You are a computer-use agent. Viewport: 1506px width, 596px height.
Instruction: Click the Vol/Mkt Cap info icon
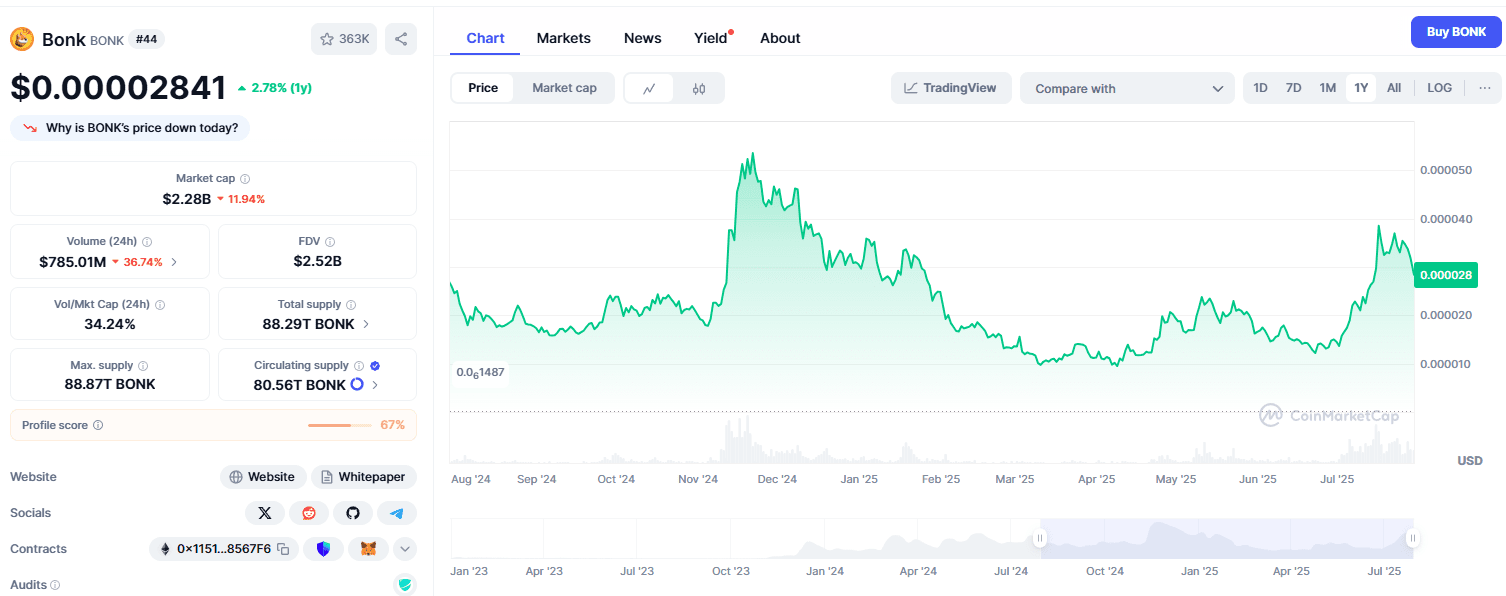pyautogui.click(x=160, y=304)
